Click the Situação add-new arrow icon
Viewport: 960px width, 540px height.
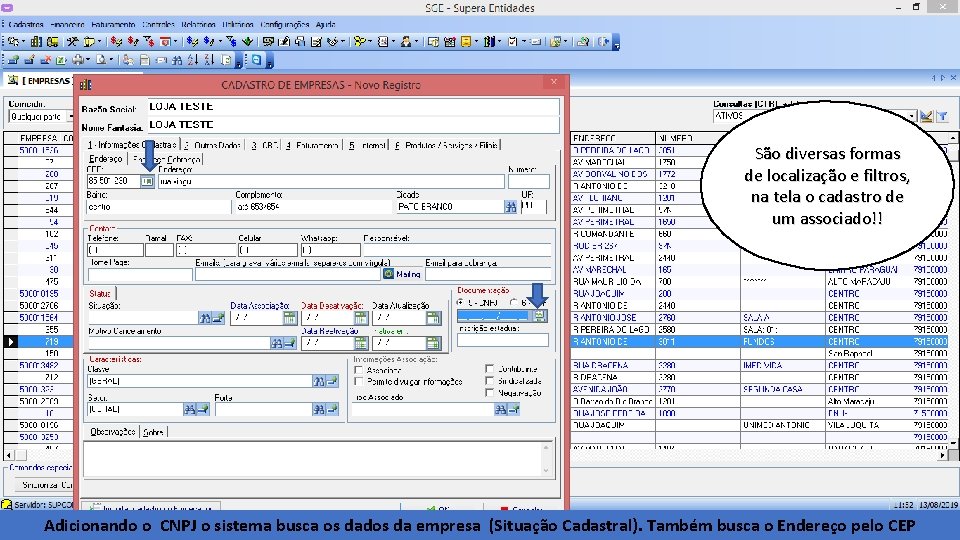[x=218, y=318]
